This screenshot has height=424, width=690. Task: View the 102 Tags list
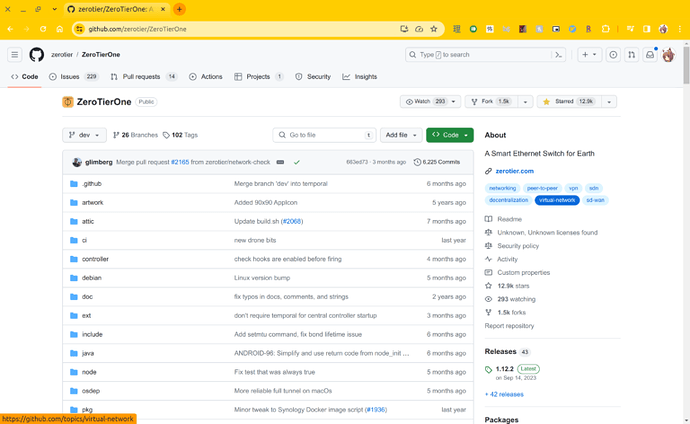click(x=180, y=135)
